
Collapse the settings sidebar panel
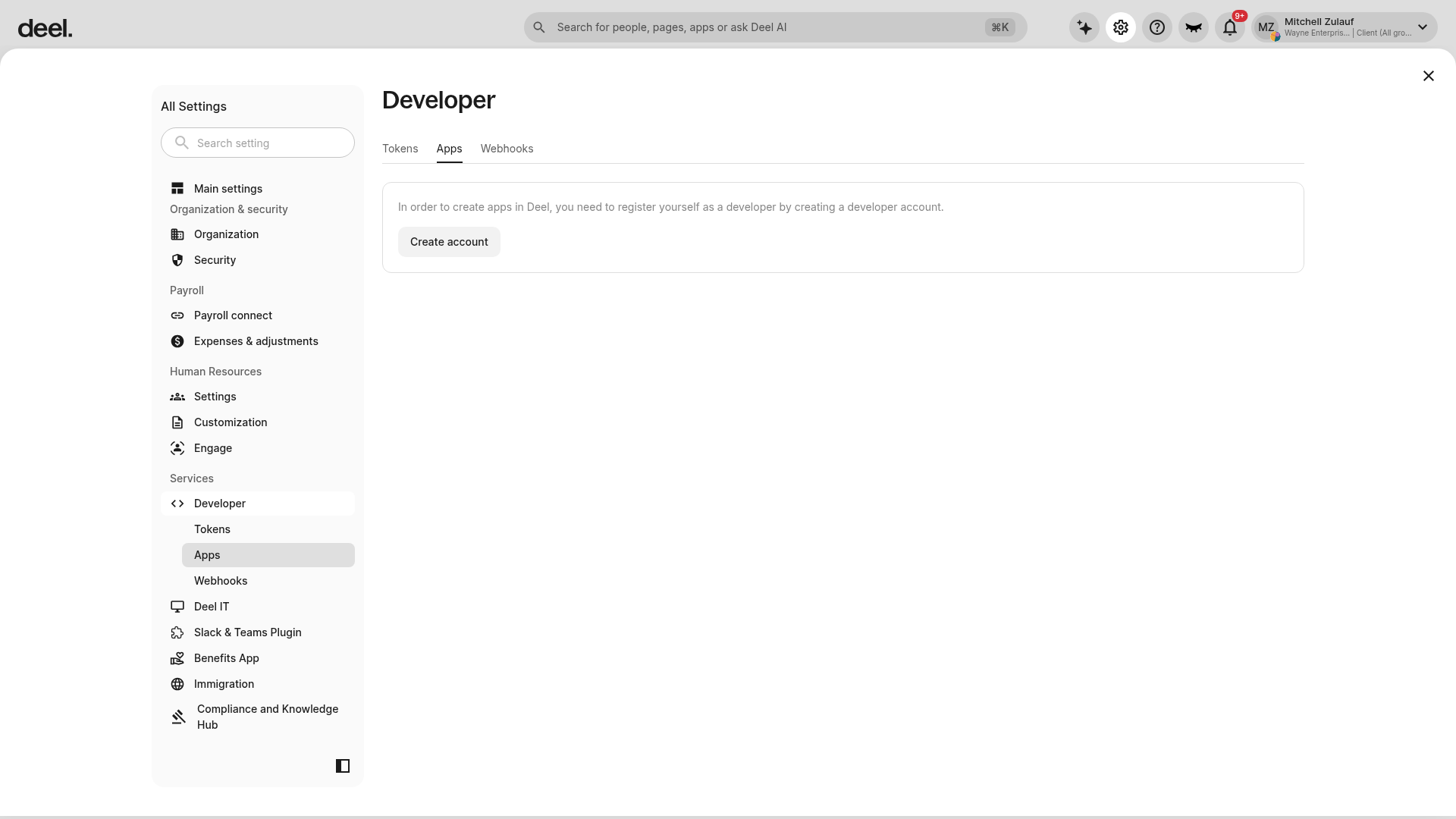[343, 766]
